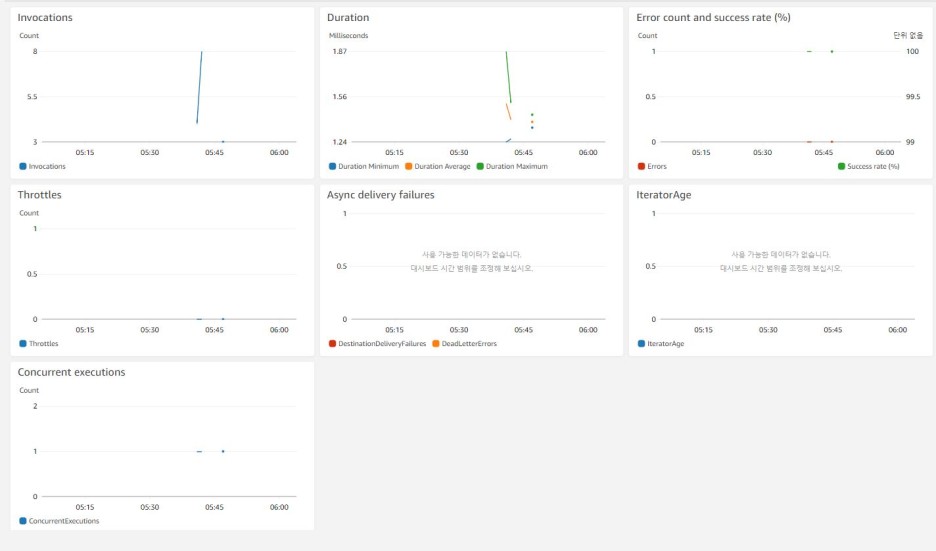Click the Count label in Invocations widget
Viewport: 936px width, 551px height.
coord(29,36)
